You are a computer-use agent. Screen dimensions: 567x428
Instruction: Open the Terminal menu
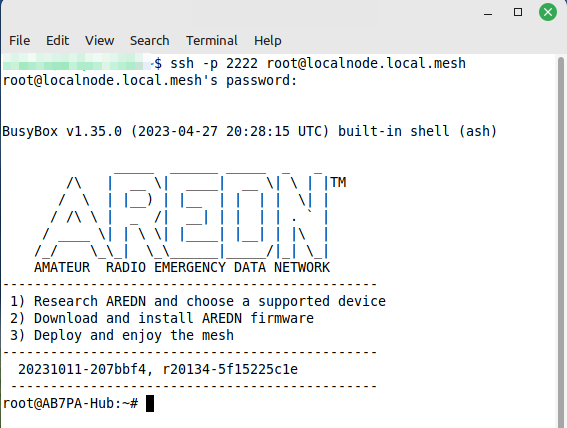coord(212,40)
